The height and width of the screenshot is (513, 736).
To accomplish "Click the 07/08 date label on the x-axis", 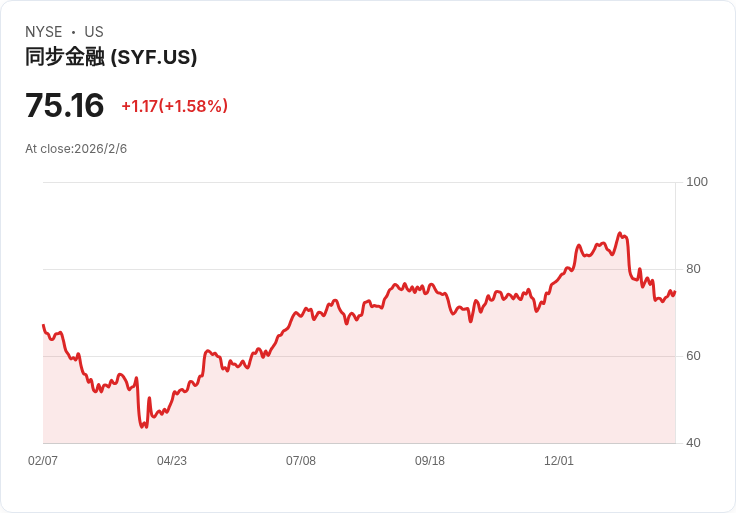I will 301,460.
